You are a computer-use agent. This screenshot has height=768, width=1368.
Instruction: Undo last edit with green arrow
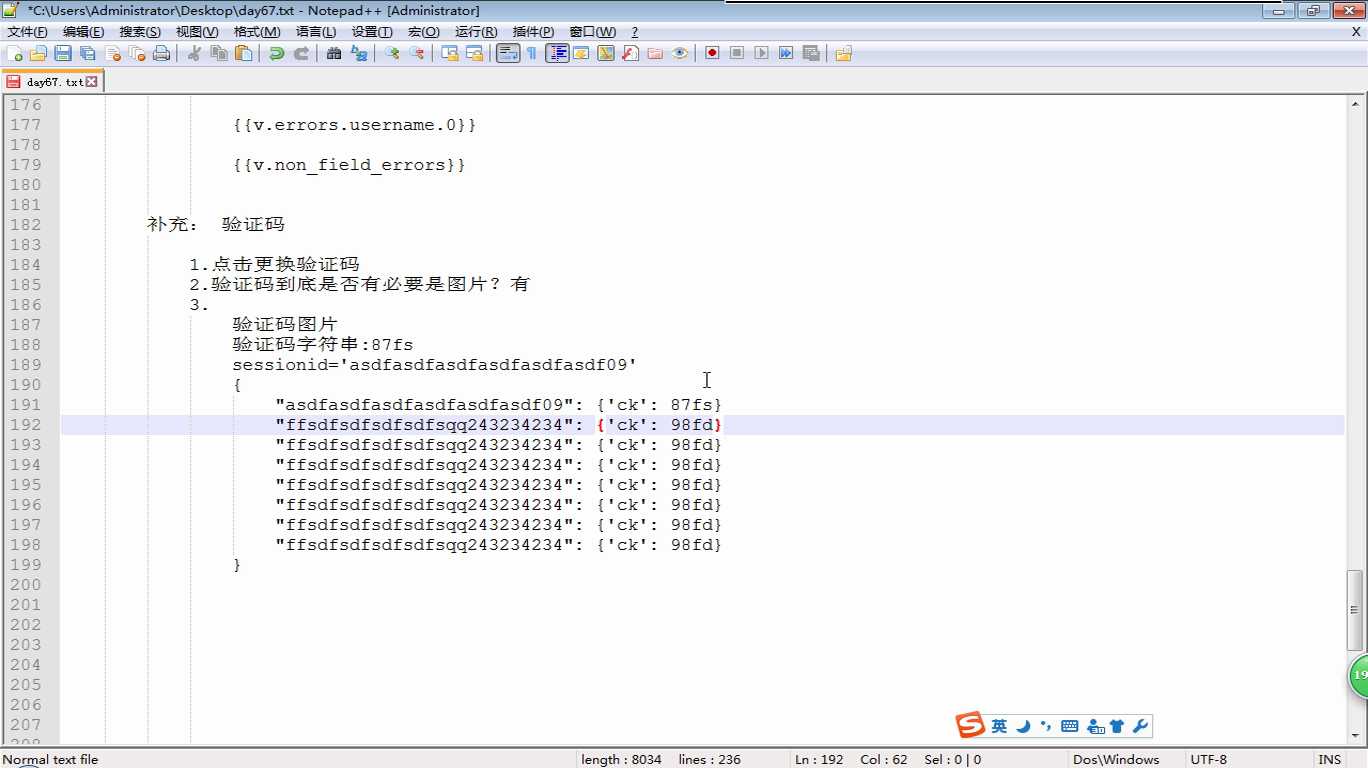(276, 54)
